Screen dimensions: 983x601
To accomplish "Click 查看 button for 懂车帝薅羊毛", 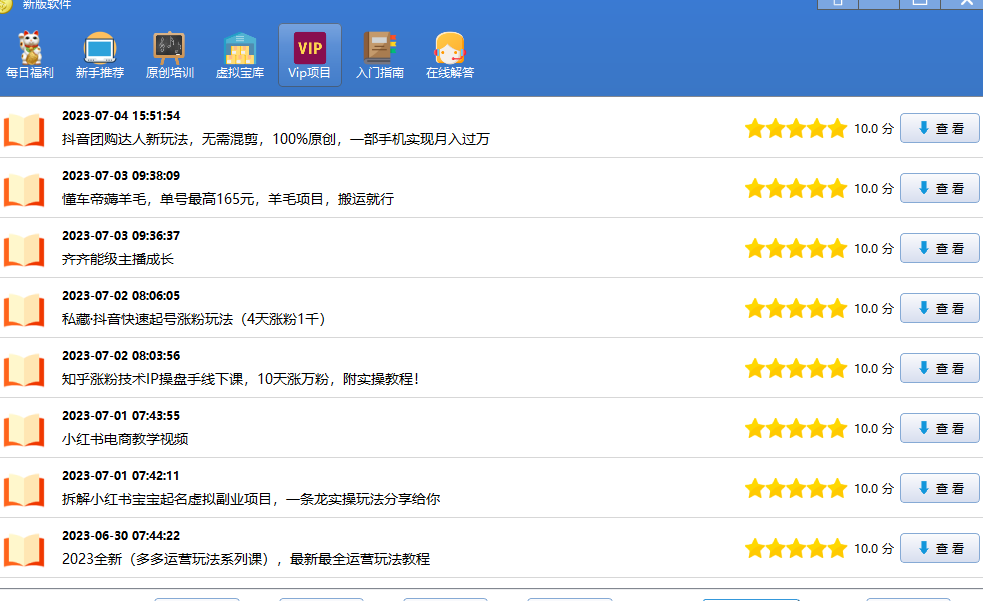I will pyautogui.click(x=940, y=189).
